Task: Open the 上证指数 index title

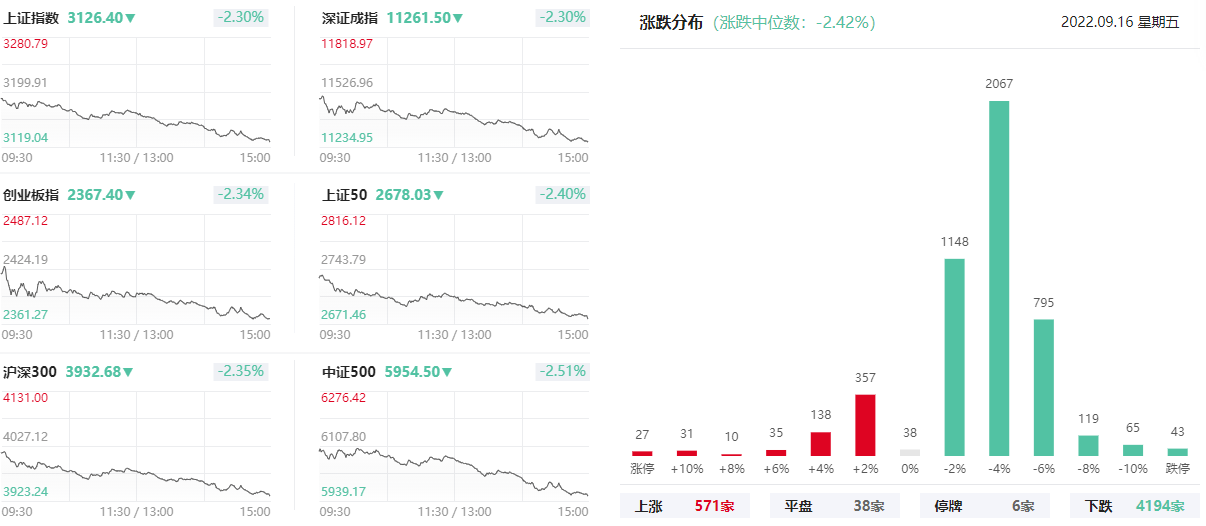Action: click(32, 18)
